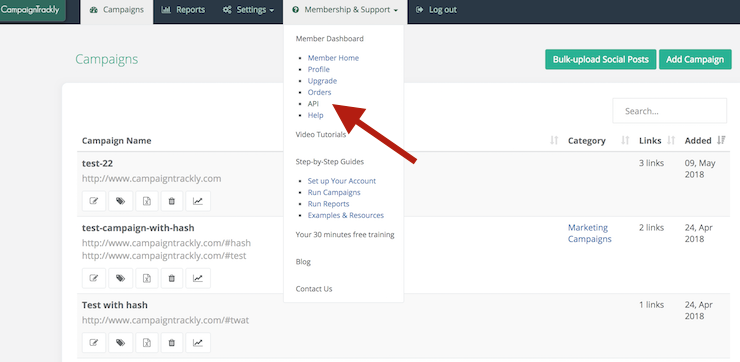Click the campaigntrackly.com/#hash URL
Screen dimensions: 740x362
[x=166, y=243]
